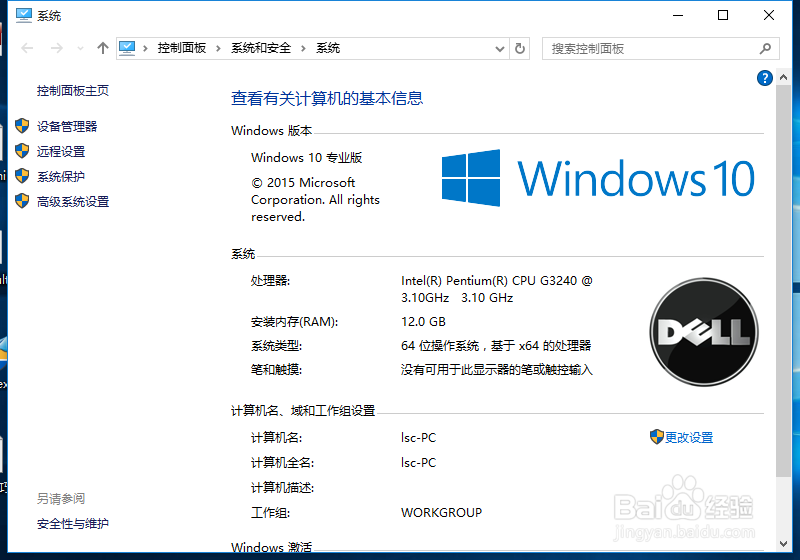Click the Dell logo
This screenshot has width=800, height=560.
704,332
